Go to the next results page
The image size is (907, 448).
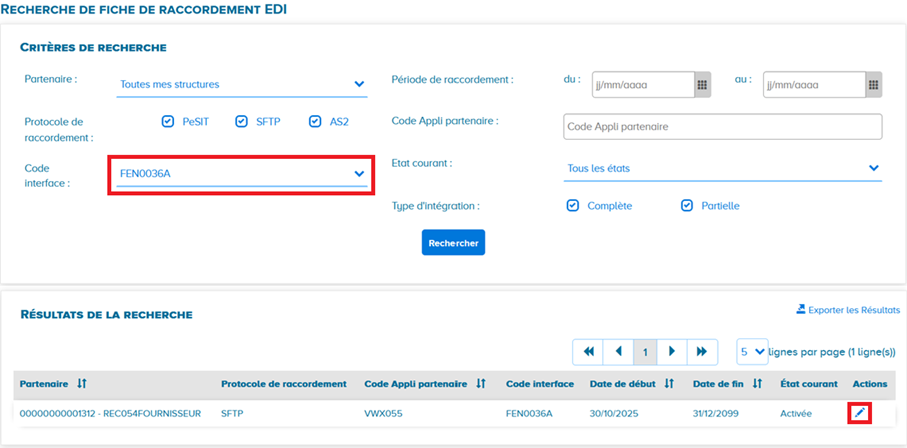tap(672, 352)
